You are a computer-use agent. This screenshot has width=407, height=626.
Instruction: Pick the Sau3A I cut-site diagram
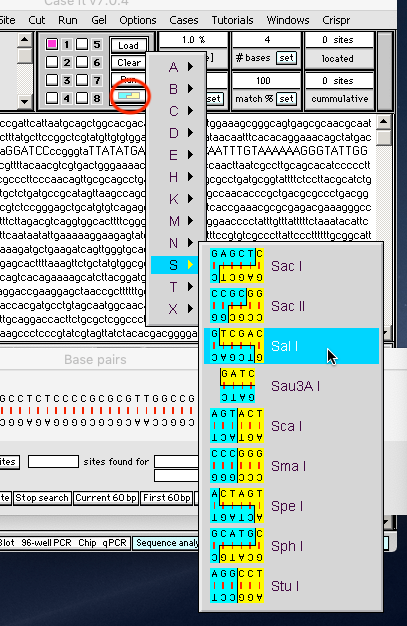[237, 386]
